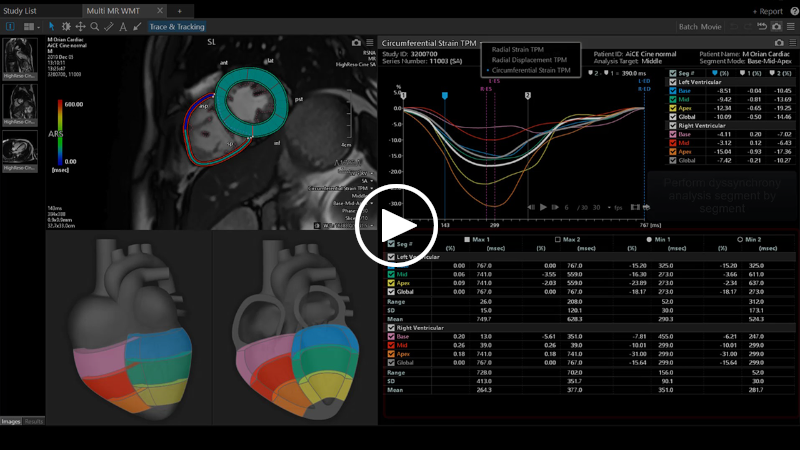Viewport: 800px width, 450px height.
Task: Step to previous frame in graph playback
Action: tap(531, 207)
